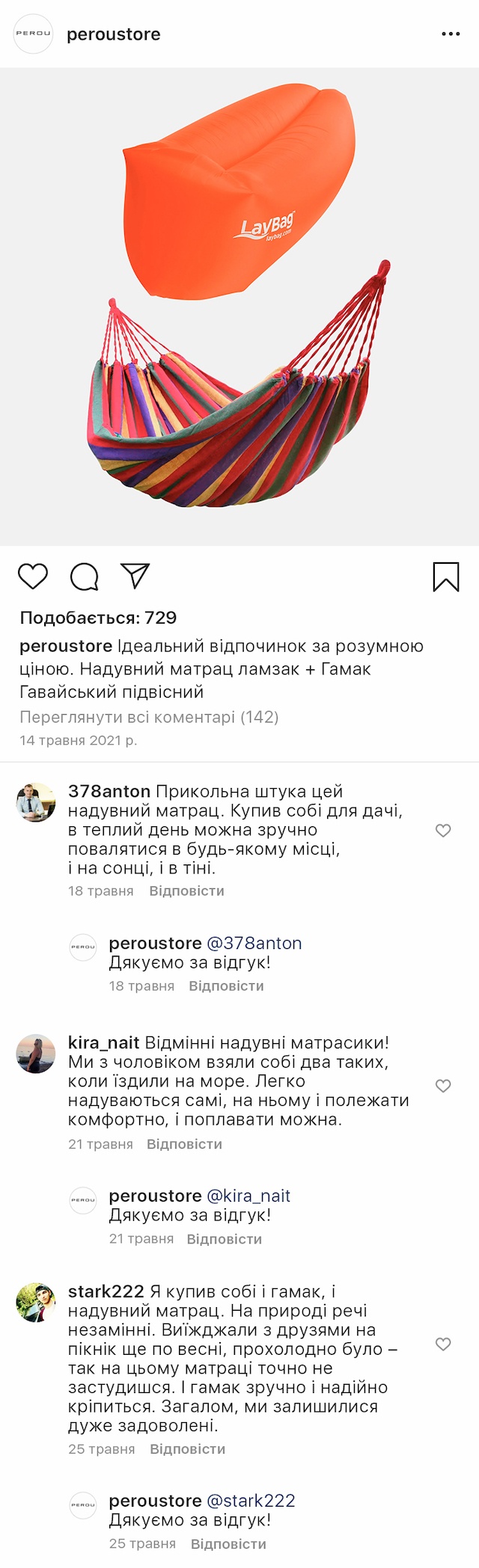This screenshot has width=479, height=1568.
Task: View kira_nait's profile avatar
Action: point(36,1054)
